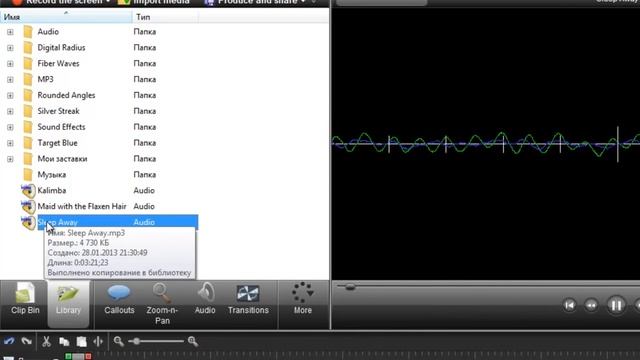Click the Split icon in timeline toolbar
The width and height of the screenshot is (640, 360).
98,341
